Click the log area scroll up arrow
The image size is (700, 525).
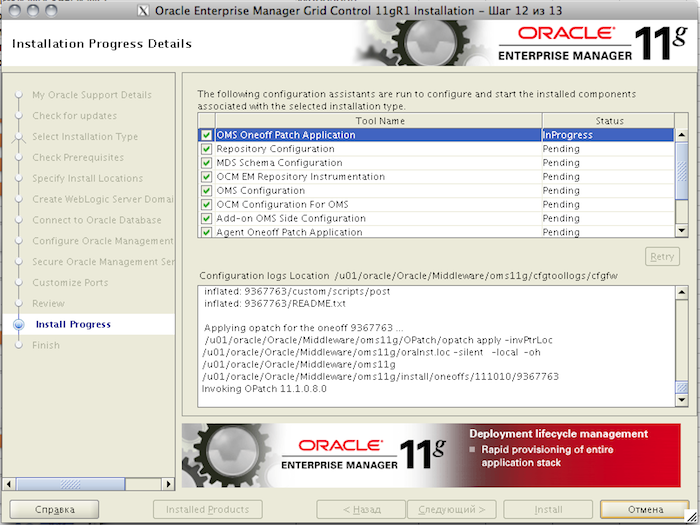click(681, 293)
